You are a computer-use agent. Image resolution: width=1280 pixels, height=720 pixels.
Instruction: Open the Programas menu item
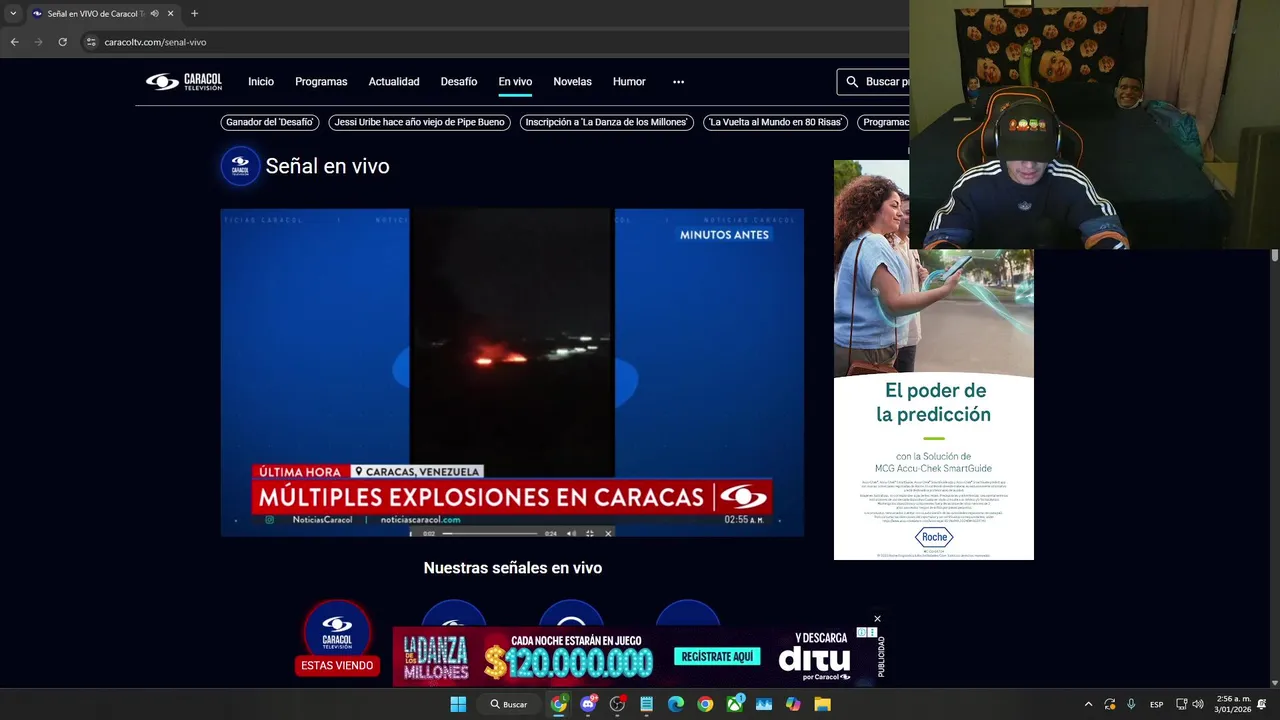point(321,82)
